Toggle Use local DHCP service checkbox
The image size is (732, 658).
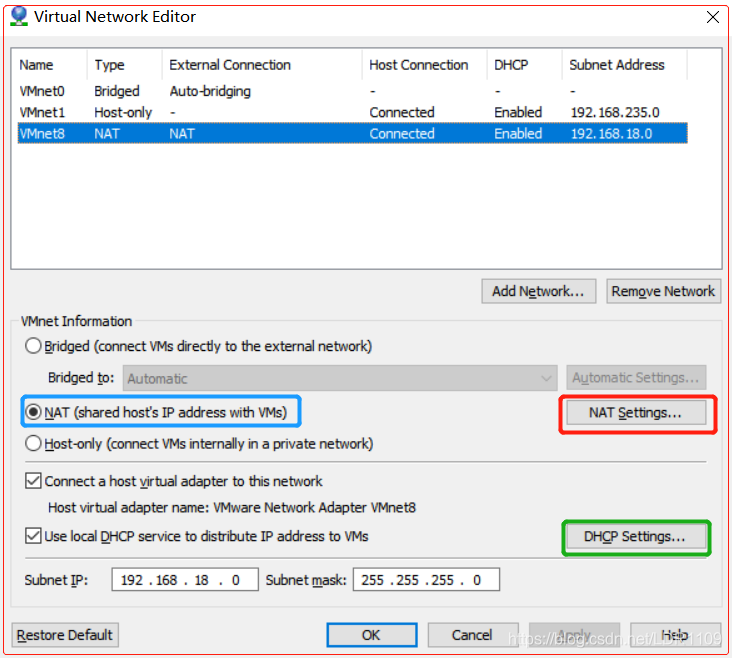(x=33, y=536)
